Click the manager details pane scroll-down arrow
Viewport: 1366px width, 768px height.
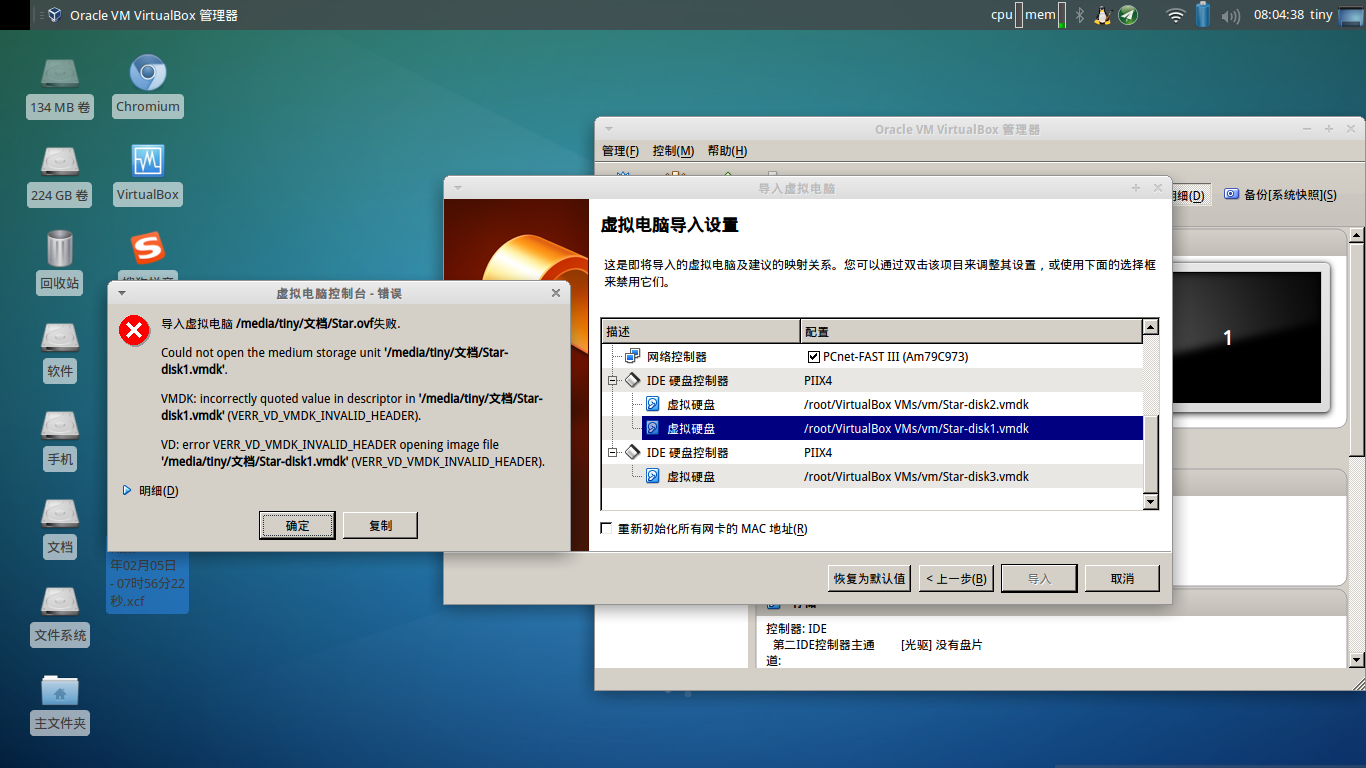(x=1357, y=659)
